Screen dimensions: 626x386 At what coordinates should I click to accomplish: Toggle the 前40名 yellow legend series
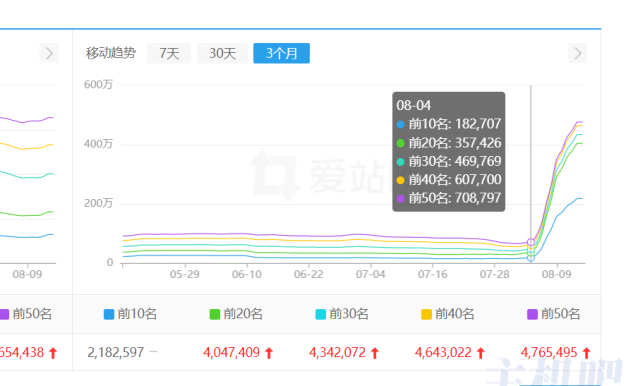pos(448,314)
